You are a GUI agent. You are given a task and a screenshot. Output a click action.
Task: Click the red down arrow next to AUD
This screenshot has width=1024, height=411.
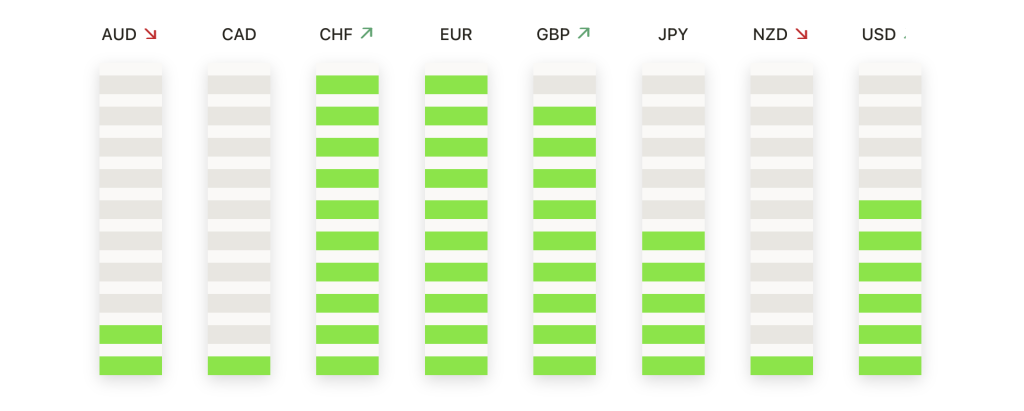click(x=151, y=34)
